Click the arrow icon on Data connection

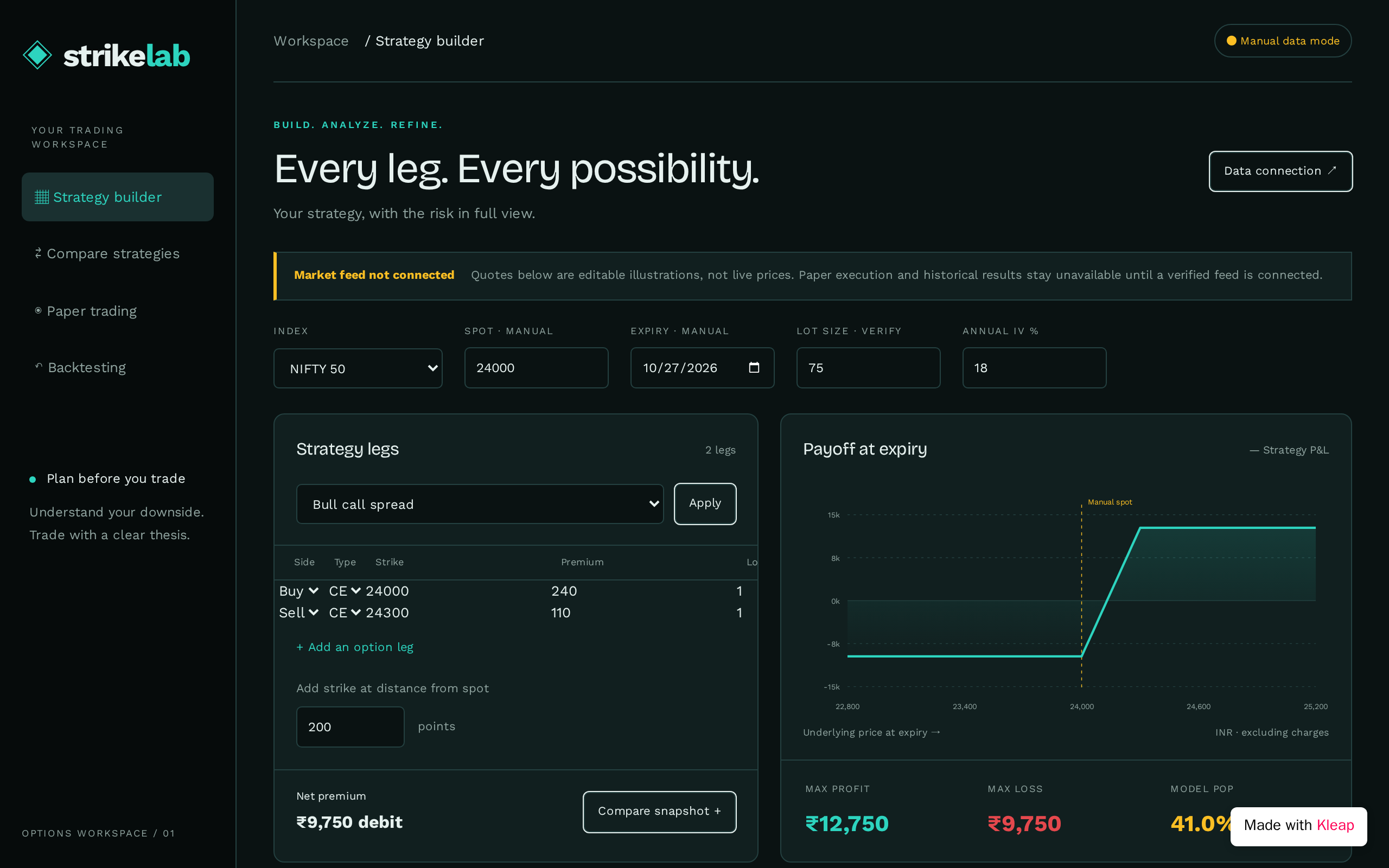(x=1332, y=170)
